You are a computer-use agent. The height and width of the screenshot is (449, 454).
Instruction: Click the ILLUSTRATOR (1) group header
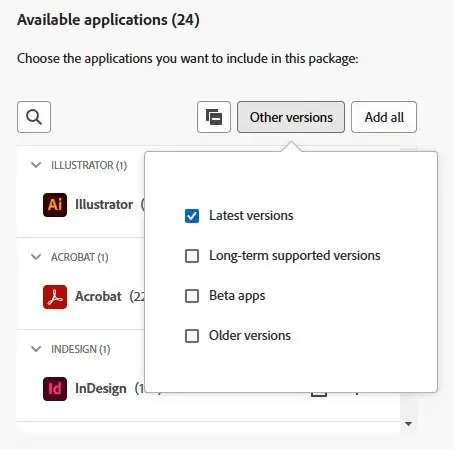(89, 165)
